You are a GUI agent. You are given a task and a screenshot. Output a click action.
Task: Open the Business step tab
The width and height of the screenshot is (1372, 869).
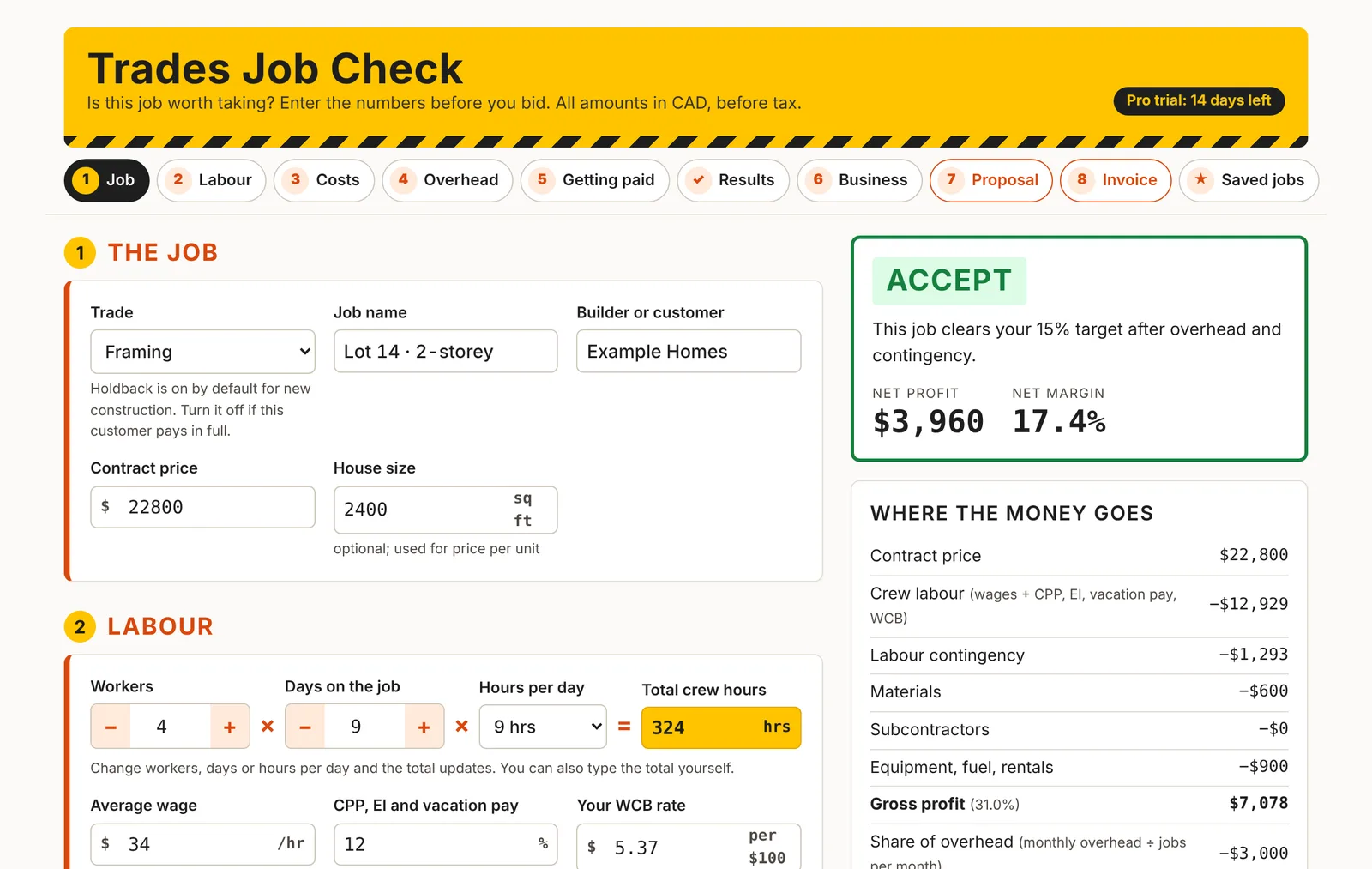click(x=859, y=180)
